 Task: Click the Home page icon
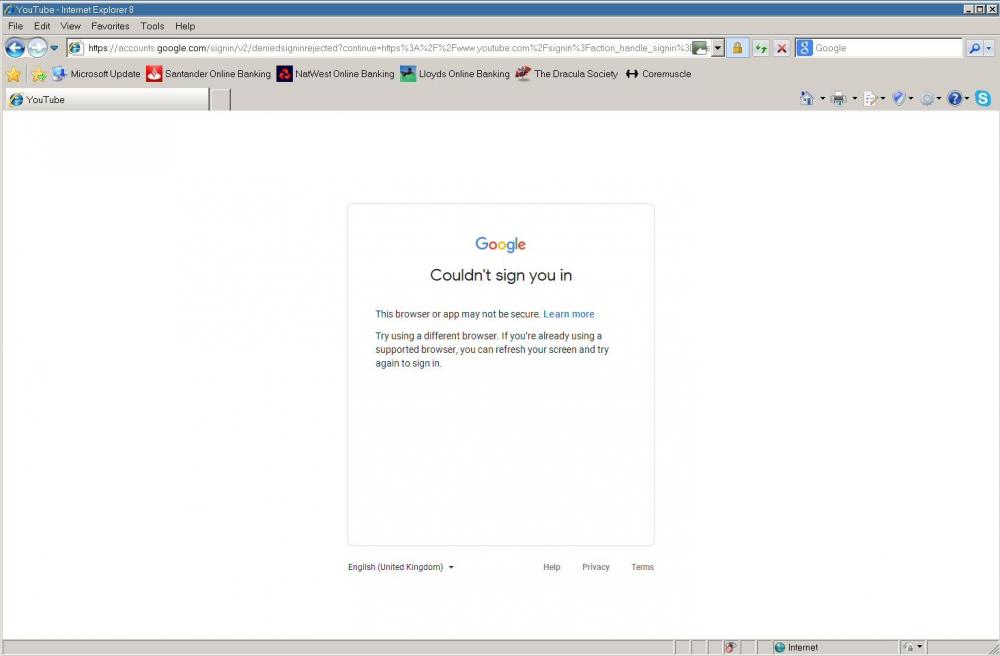807,98
